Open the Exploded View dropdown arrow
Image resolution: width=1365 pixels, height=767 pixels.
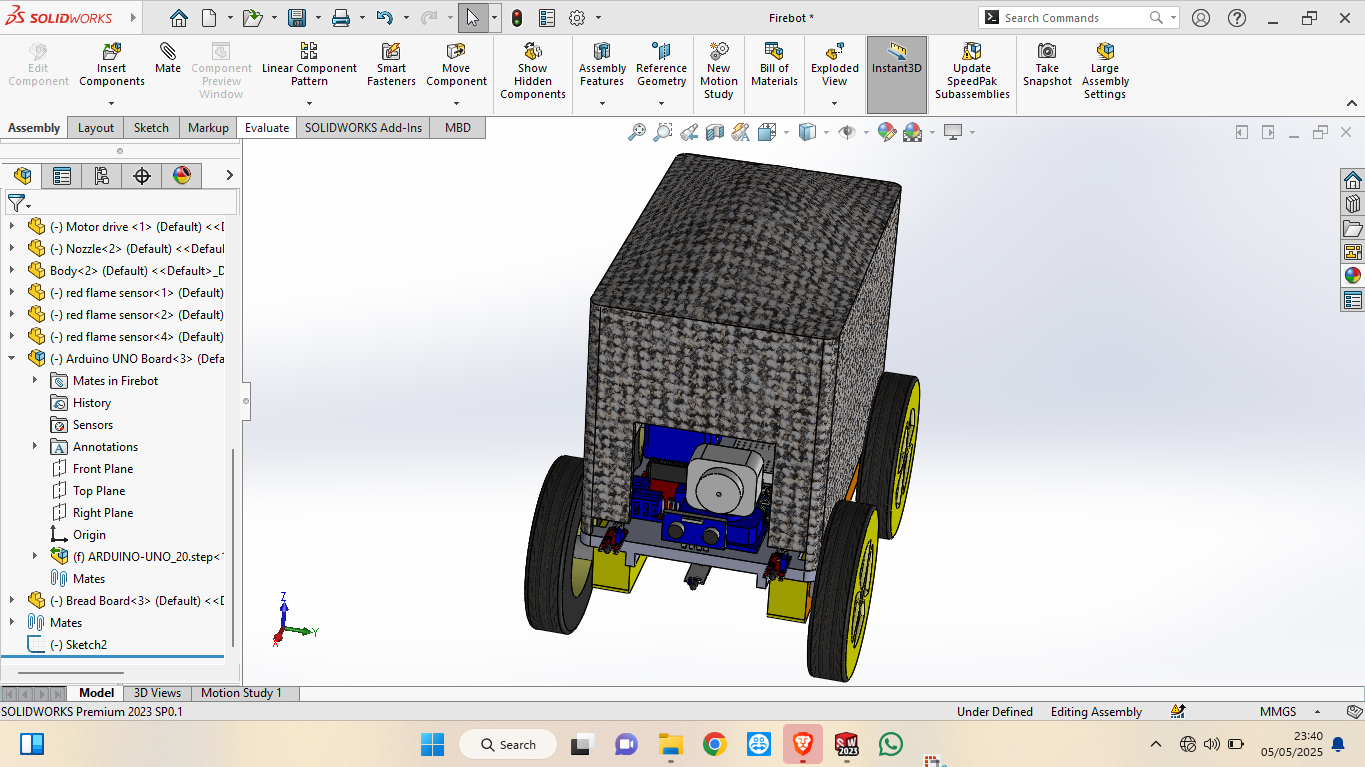tap(835, 103)
